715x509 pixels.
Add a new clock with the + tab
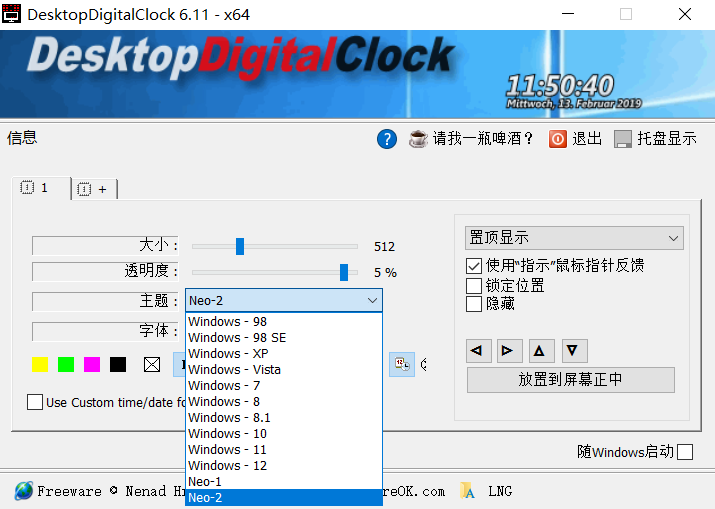click(94, 189)
